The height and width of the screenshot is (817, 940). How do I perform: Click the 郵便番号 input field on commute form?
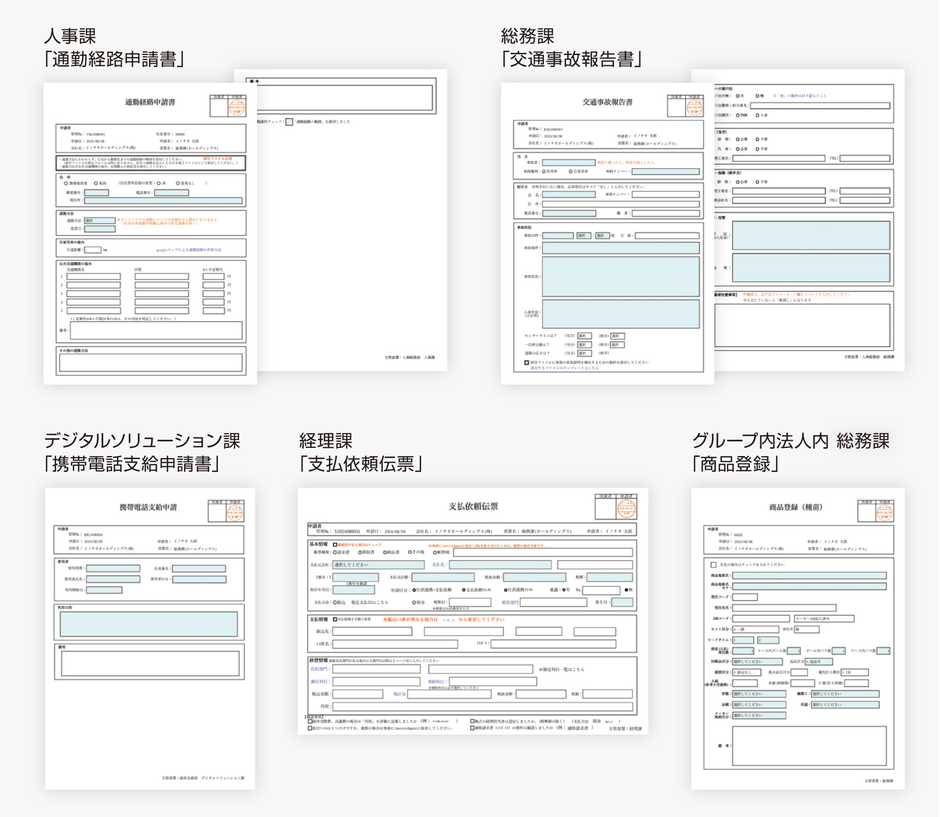point(96,192)
